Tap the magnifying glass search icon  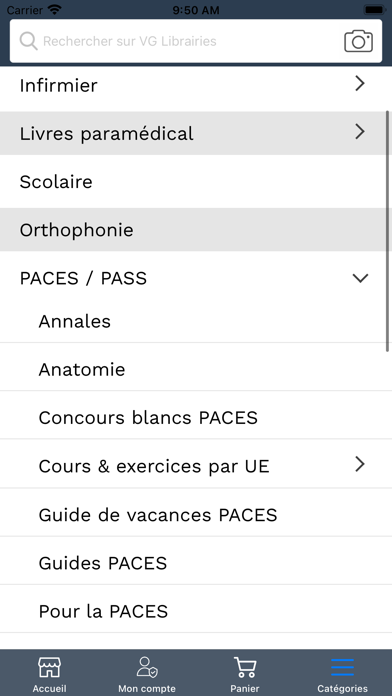[28, 41]
